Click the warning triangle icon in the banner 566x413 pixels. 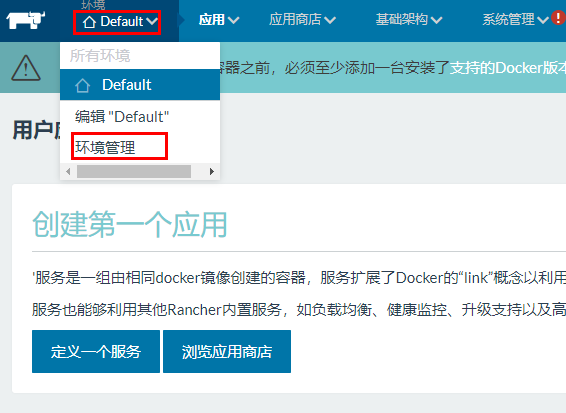[26, 68]
